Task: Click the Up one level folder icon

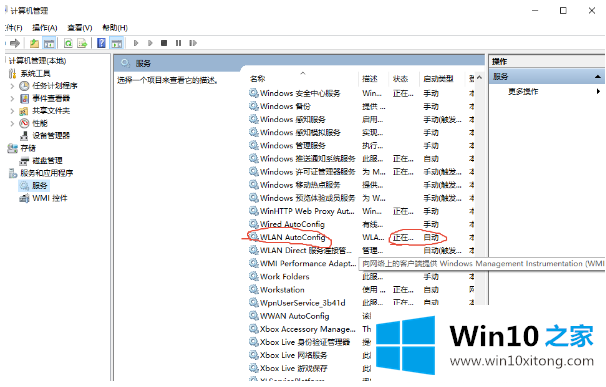Action: point(34,43)
